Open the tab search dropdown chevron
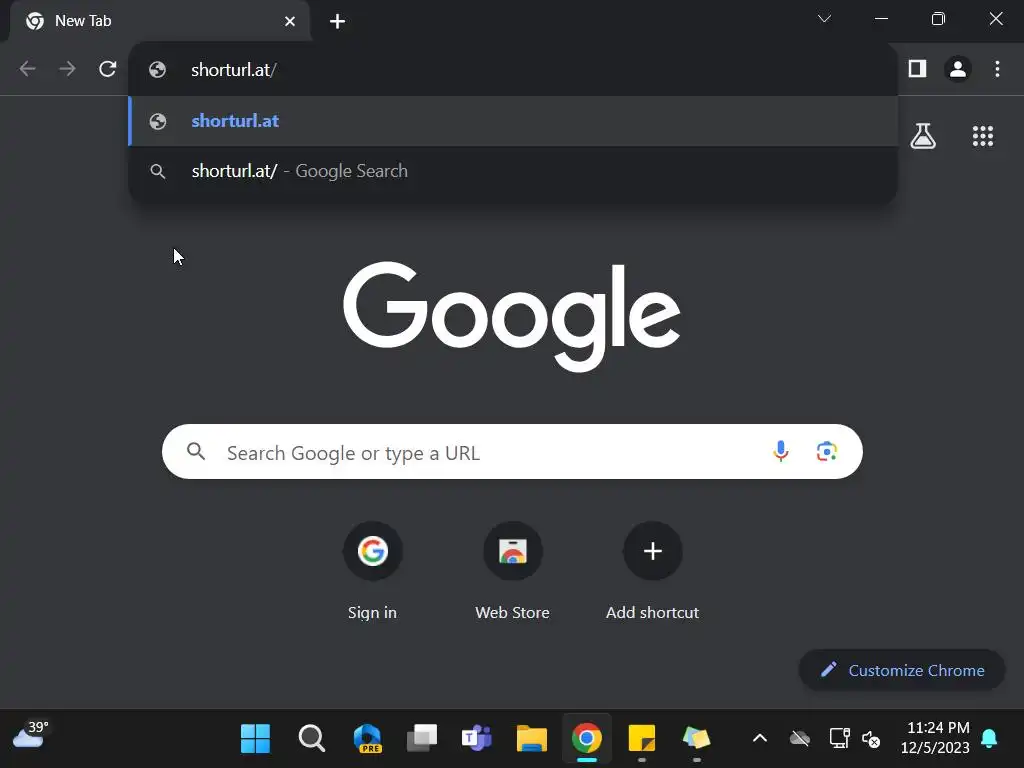Image resolution: width=1024 pixels, height=768 pixels. (x=824, y=19)
